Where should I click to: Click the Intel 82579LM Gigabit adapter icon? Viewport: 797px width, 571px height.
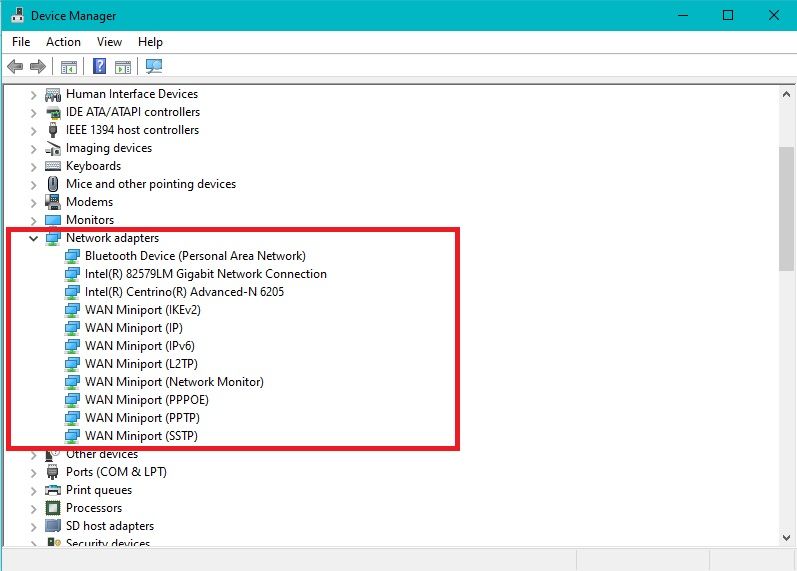point(72,274)
